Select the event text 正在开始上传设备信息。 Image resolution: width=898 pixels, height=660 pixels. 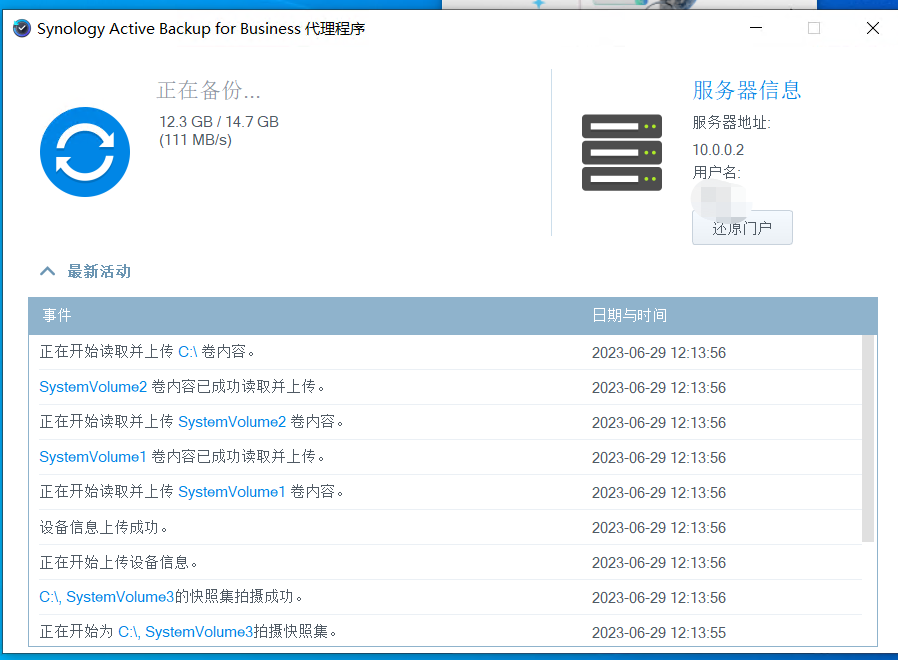click(119, 562)
